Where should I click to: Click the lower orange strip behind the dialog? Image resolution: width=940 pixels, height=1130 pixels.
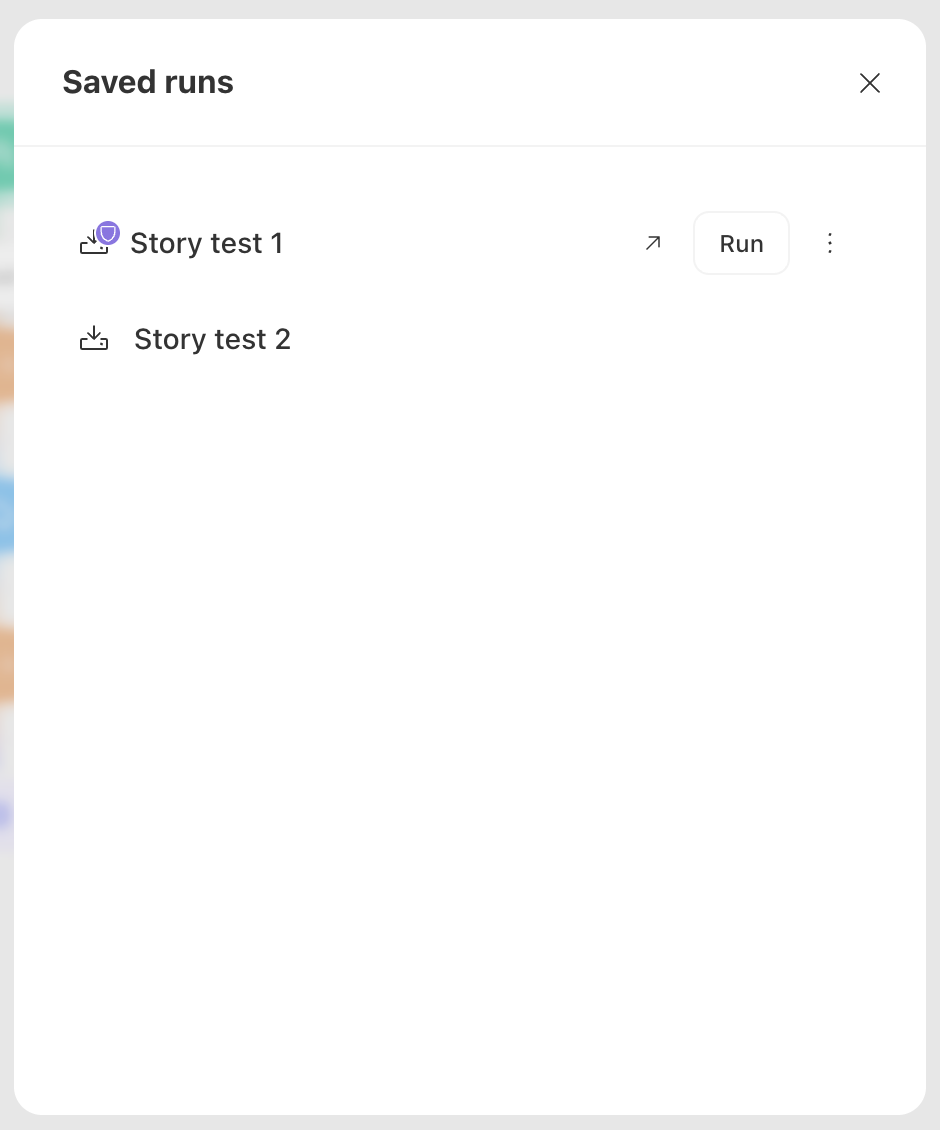point(6,663)
